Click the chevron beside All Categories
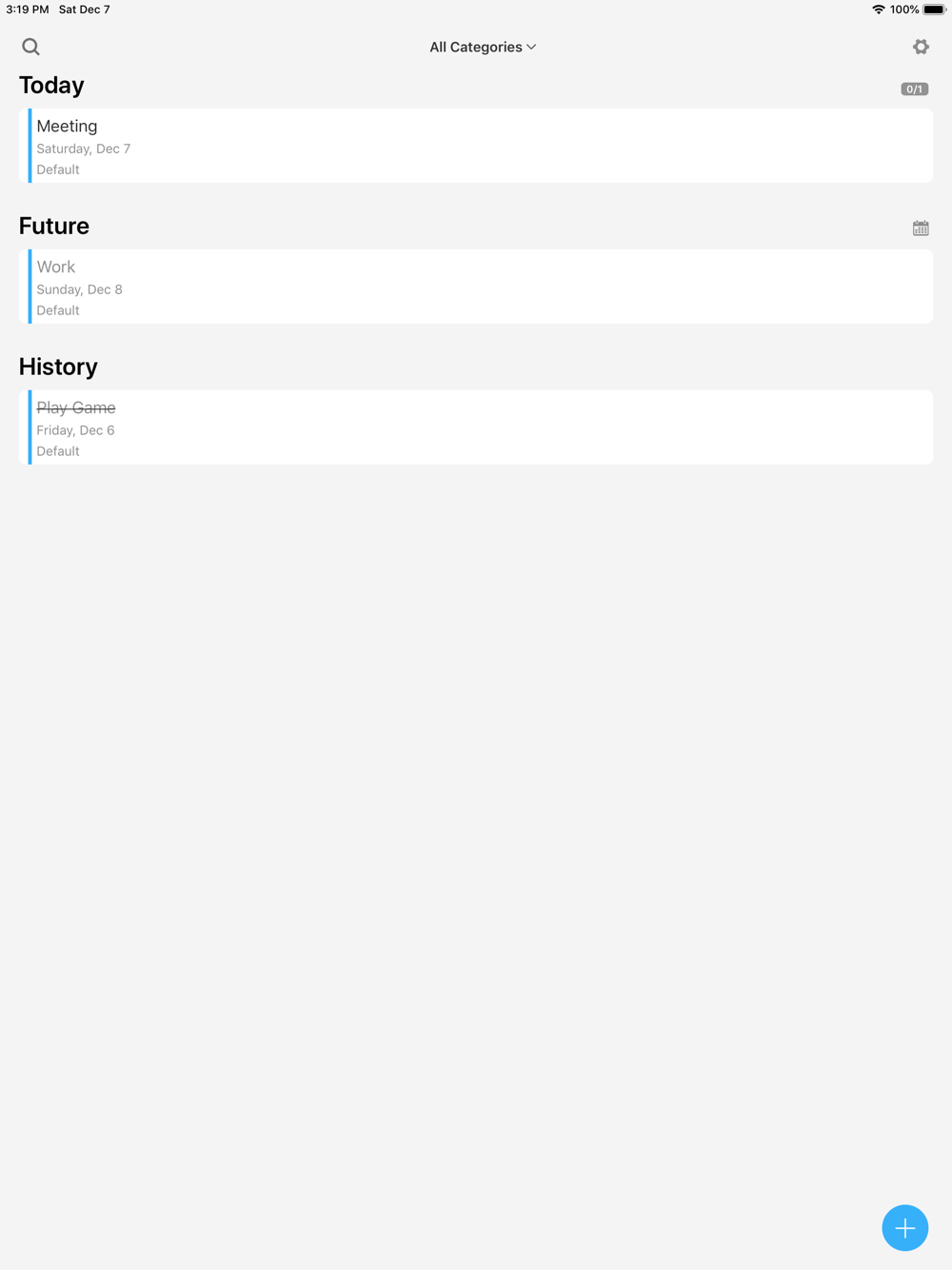This screenshot has height=1270, width=952. [x=531, y=47]
